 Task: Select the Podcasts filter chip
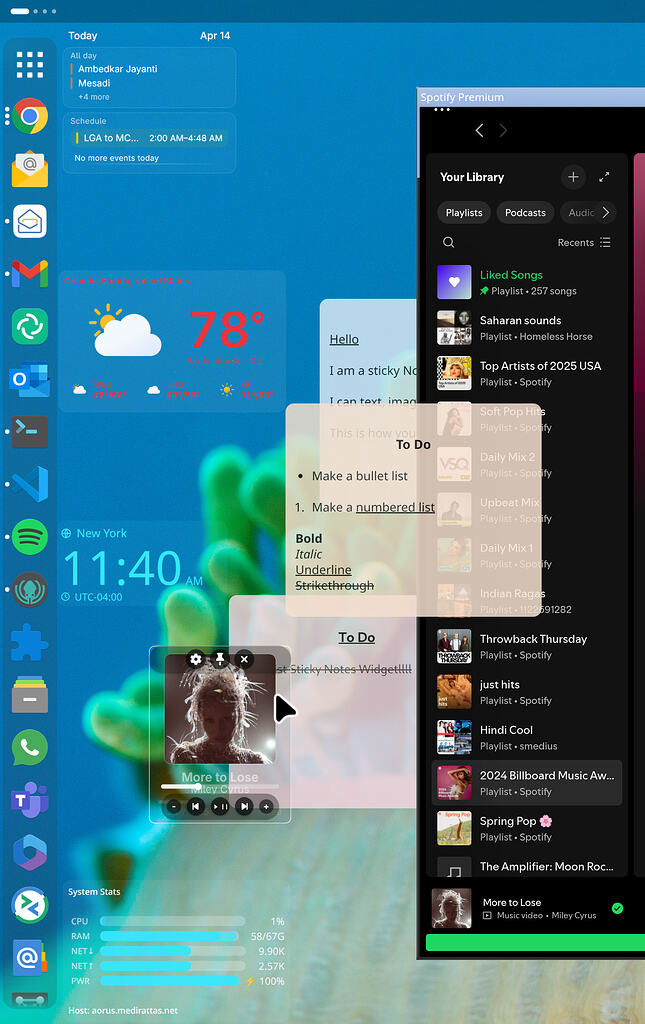(526, 213)
